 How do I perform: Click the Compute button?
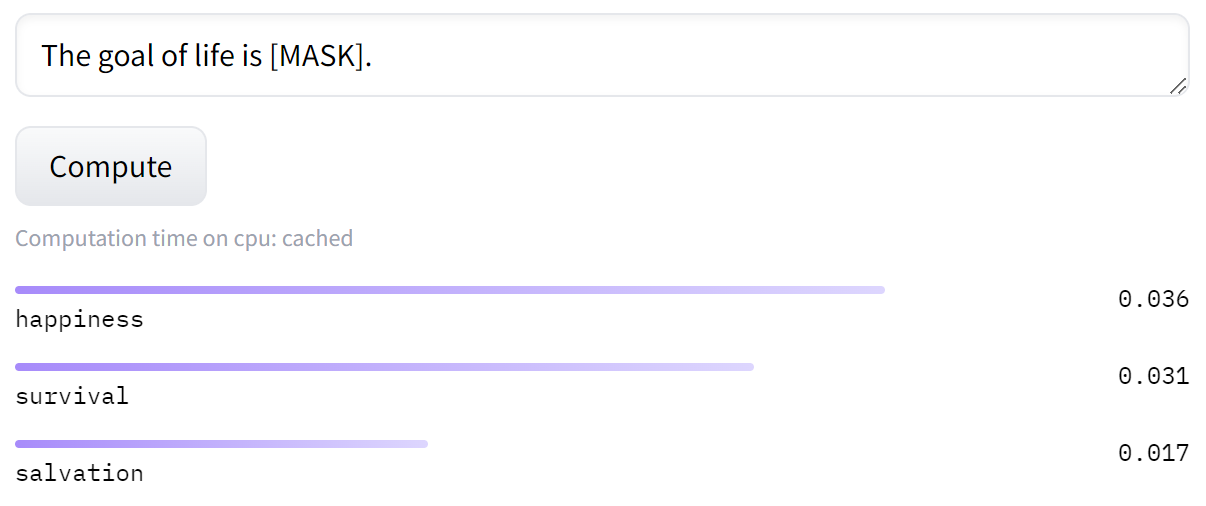tap(110, 166)
